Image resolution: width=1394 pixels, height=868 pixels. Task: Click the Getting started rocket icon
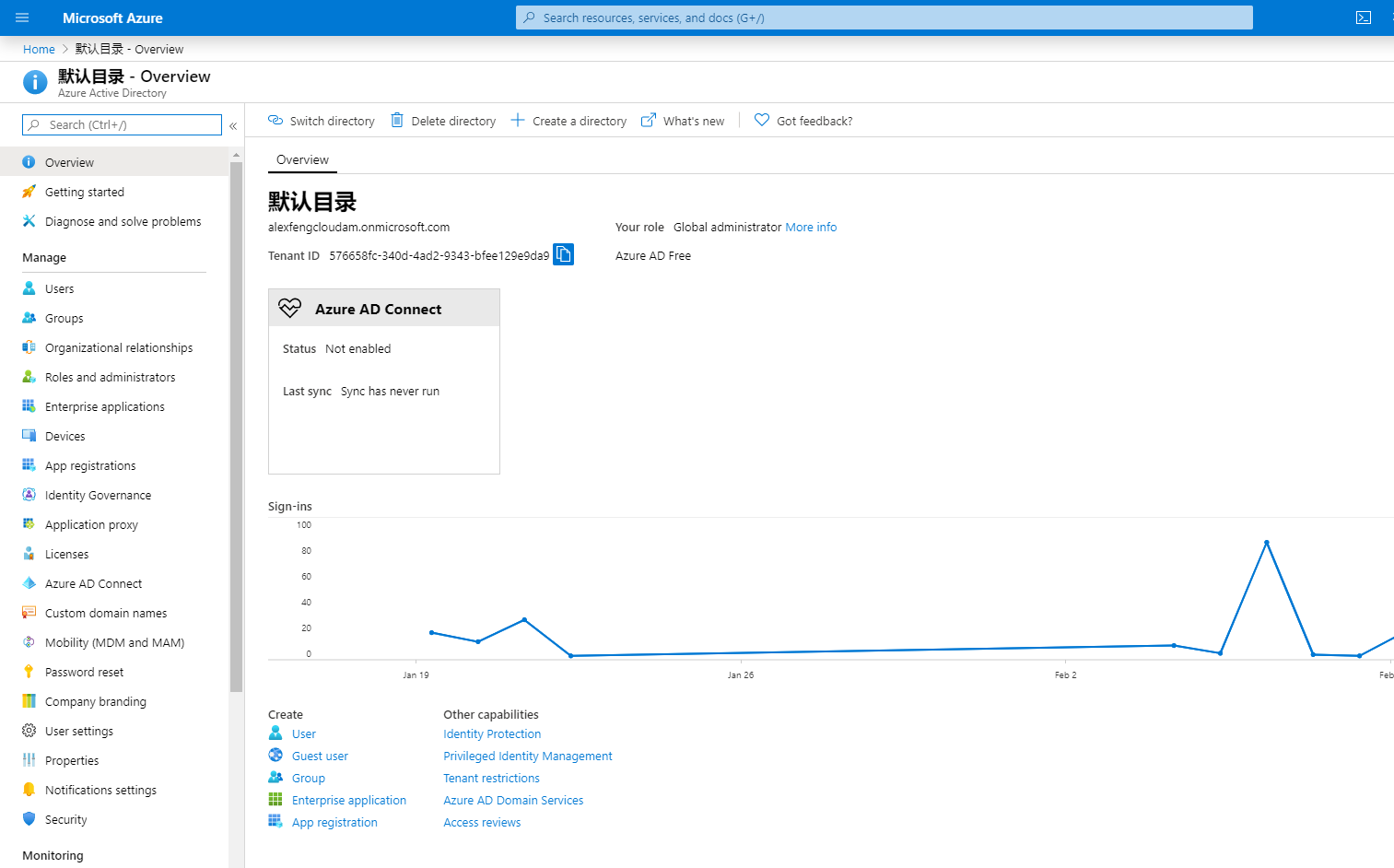29,192
